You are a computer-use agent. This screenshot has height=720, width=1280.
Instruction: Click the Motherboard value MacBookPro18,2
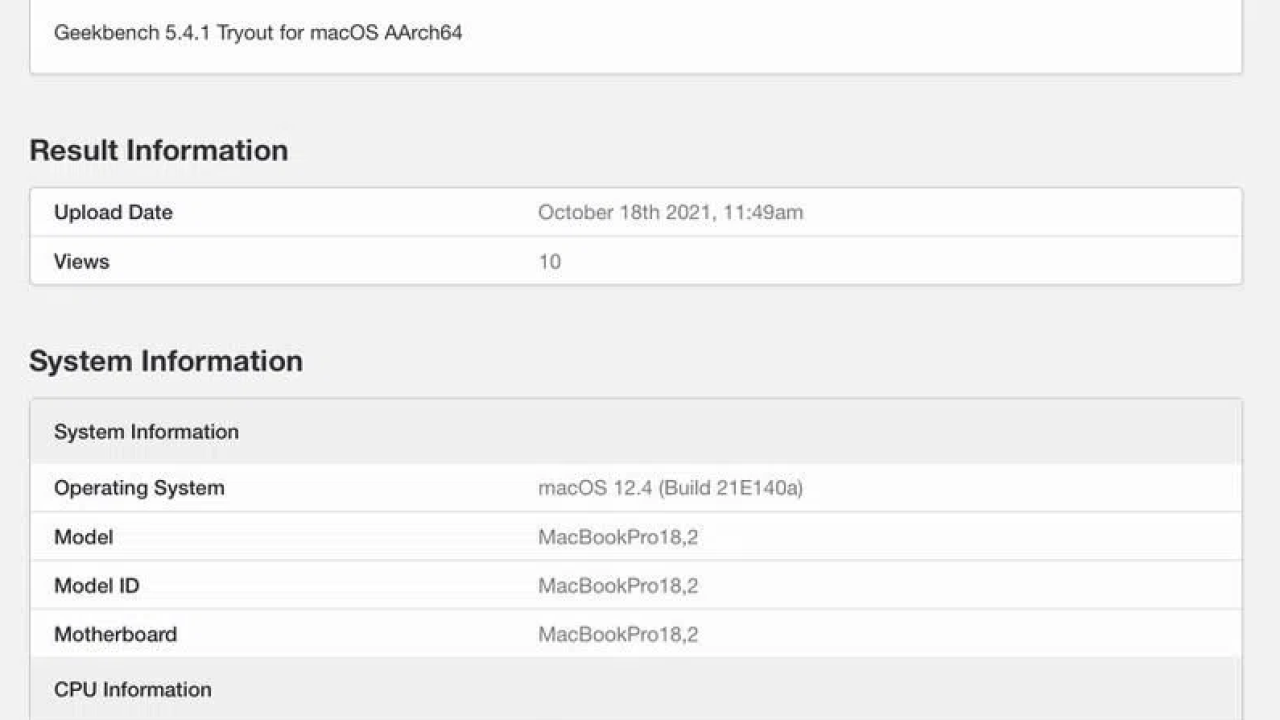point(617,634)
